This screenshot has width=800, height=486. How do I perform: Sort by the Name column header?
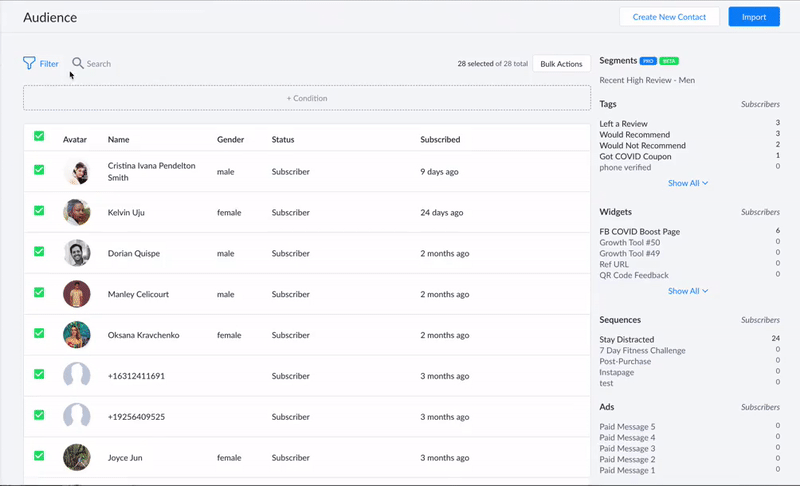[x=118, y=139]
